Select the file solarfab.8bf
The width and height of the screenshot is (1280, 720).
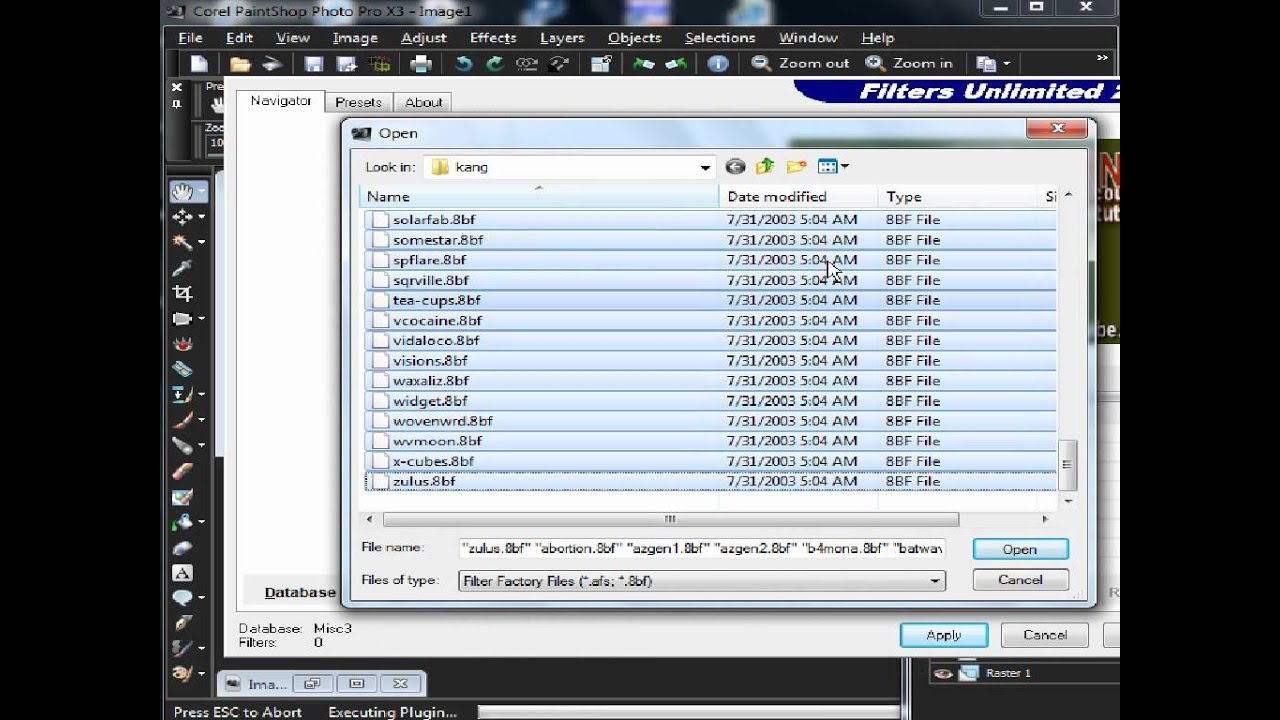coord(434,220)
